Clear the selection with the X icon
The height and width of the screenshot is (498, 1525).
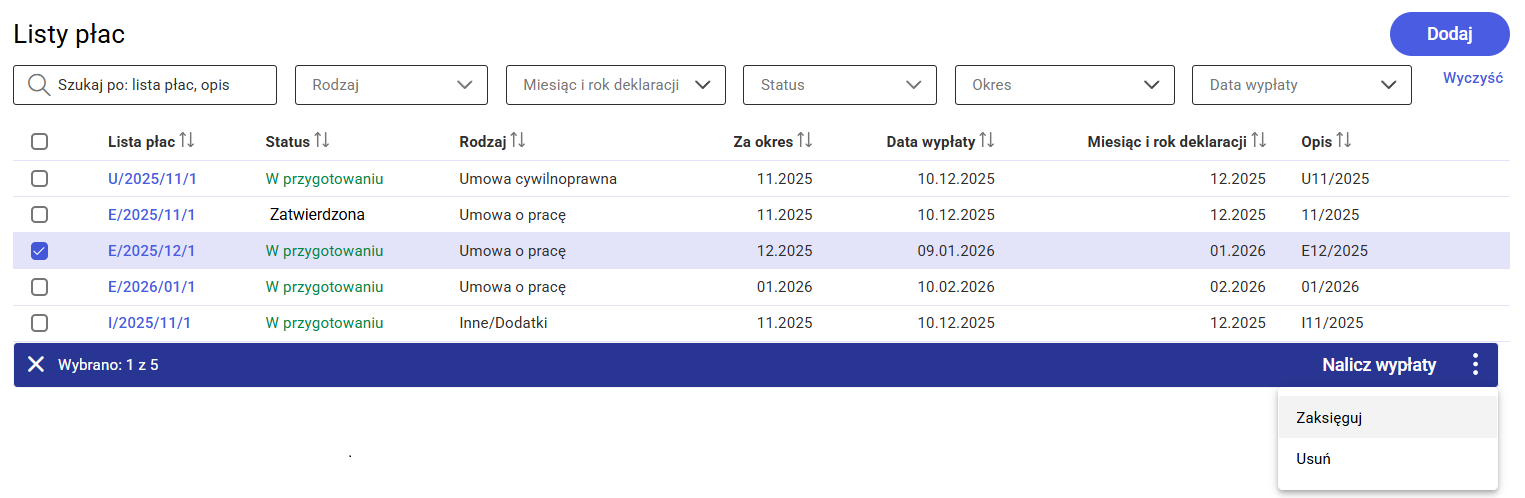(x=36, y=365)
